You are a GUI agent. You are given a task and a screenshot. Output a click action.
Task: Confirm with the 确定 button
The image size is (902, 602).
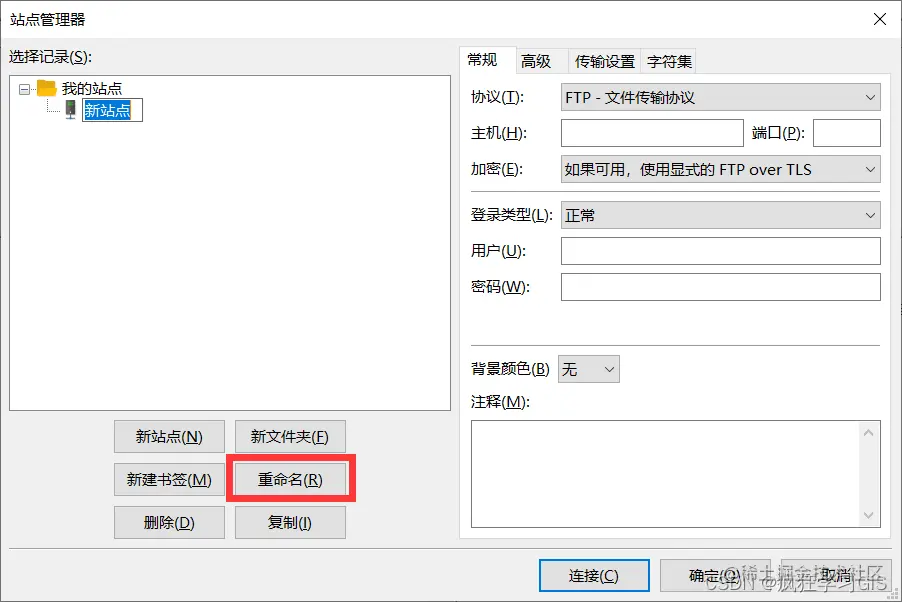[715, 576]
